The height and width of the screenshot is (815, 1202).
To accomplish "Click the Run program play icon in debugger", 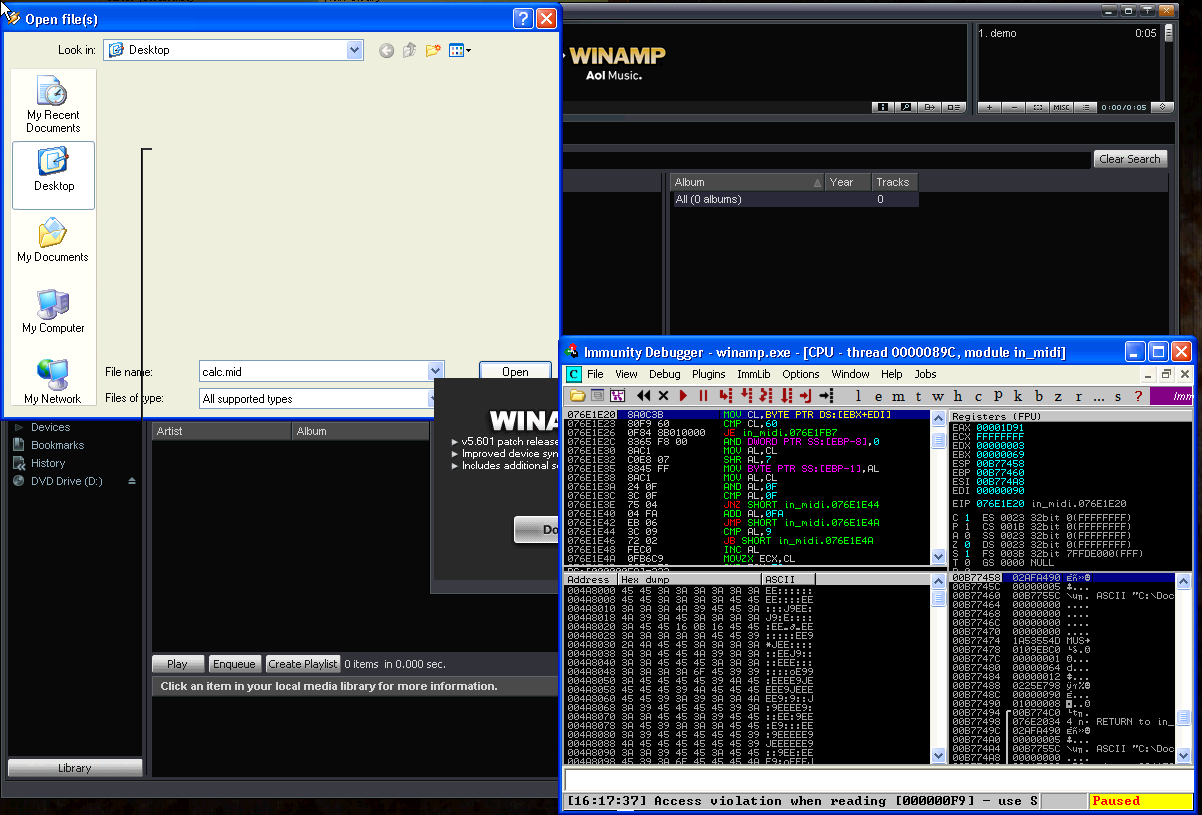I will pyautogui.click(x=683, y=396).
